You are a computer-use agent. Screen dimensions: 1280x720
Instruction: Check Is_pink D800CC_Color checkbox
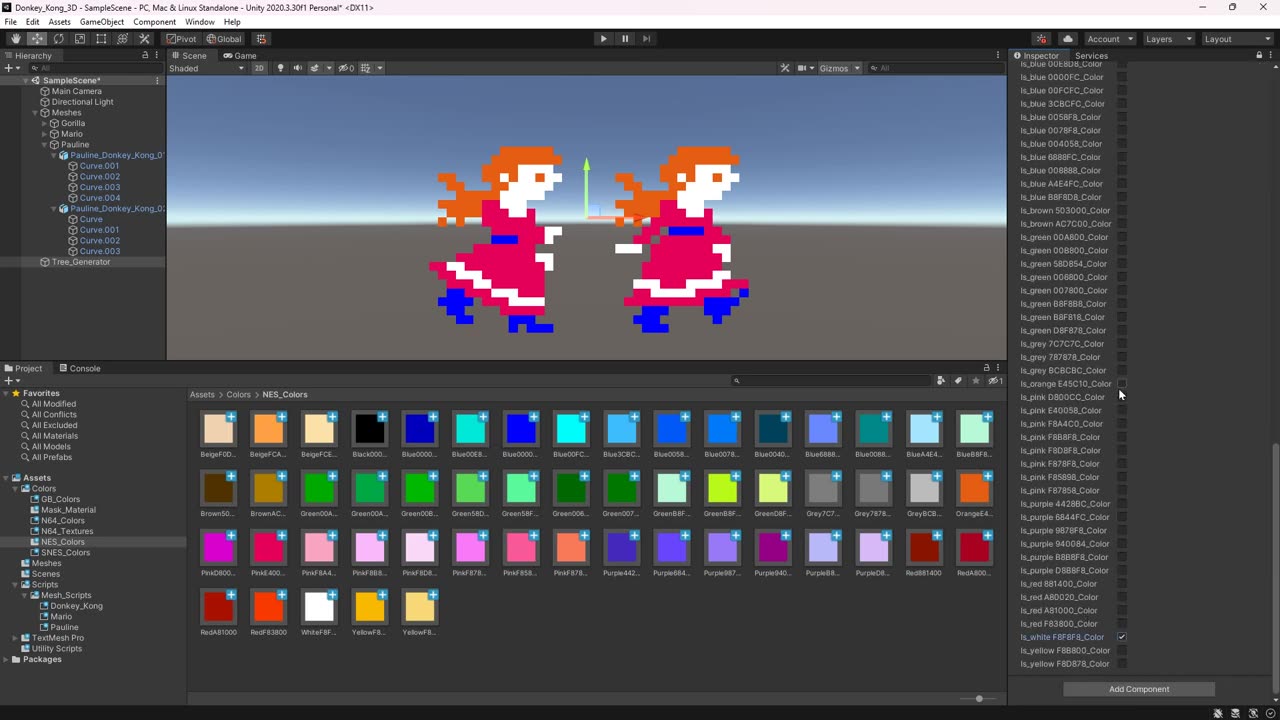(1122, 397)
